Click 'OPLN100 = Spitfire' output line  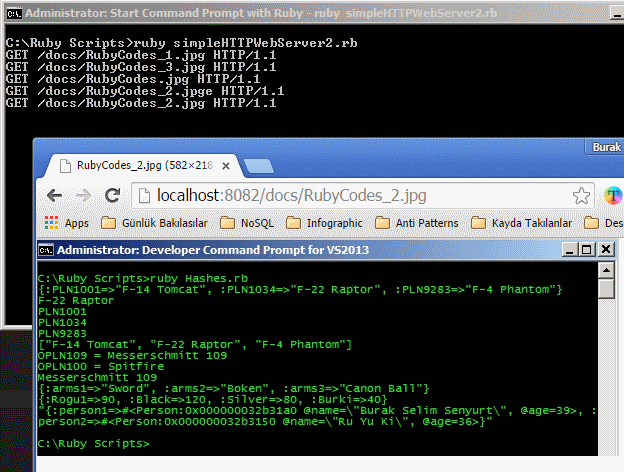101,367
